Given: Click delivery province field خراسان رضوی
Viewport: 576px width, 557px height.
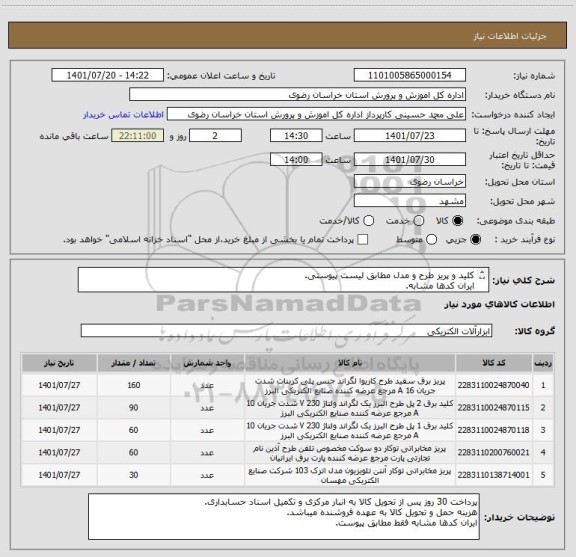Looking at the screenshot, I should pyautogui.click(x=410, y=182).
